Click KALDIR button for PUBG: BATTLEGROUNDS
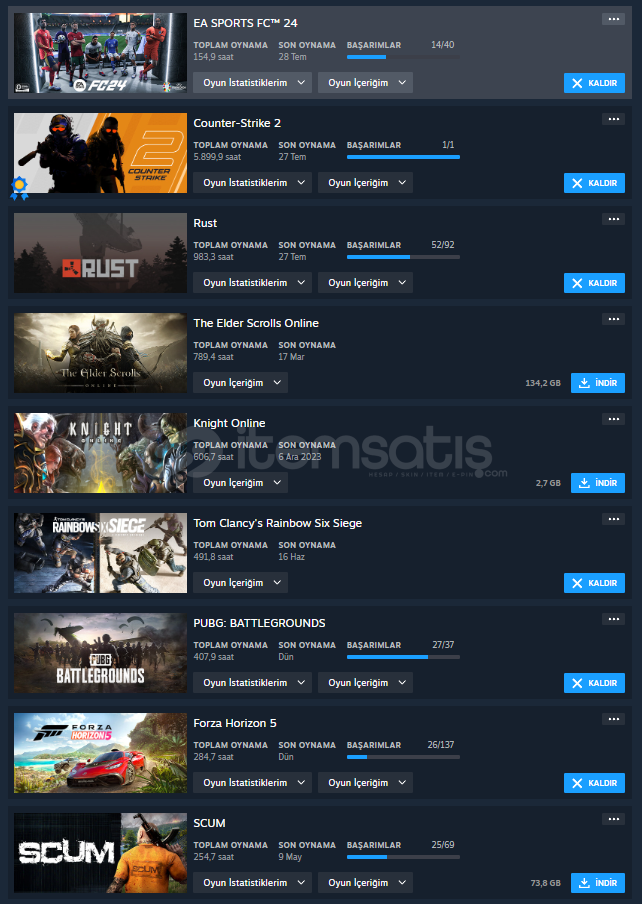 tap(594, 683)
